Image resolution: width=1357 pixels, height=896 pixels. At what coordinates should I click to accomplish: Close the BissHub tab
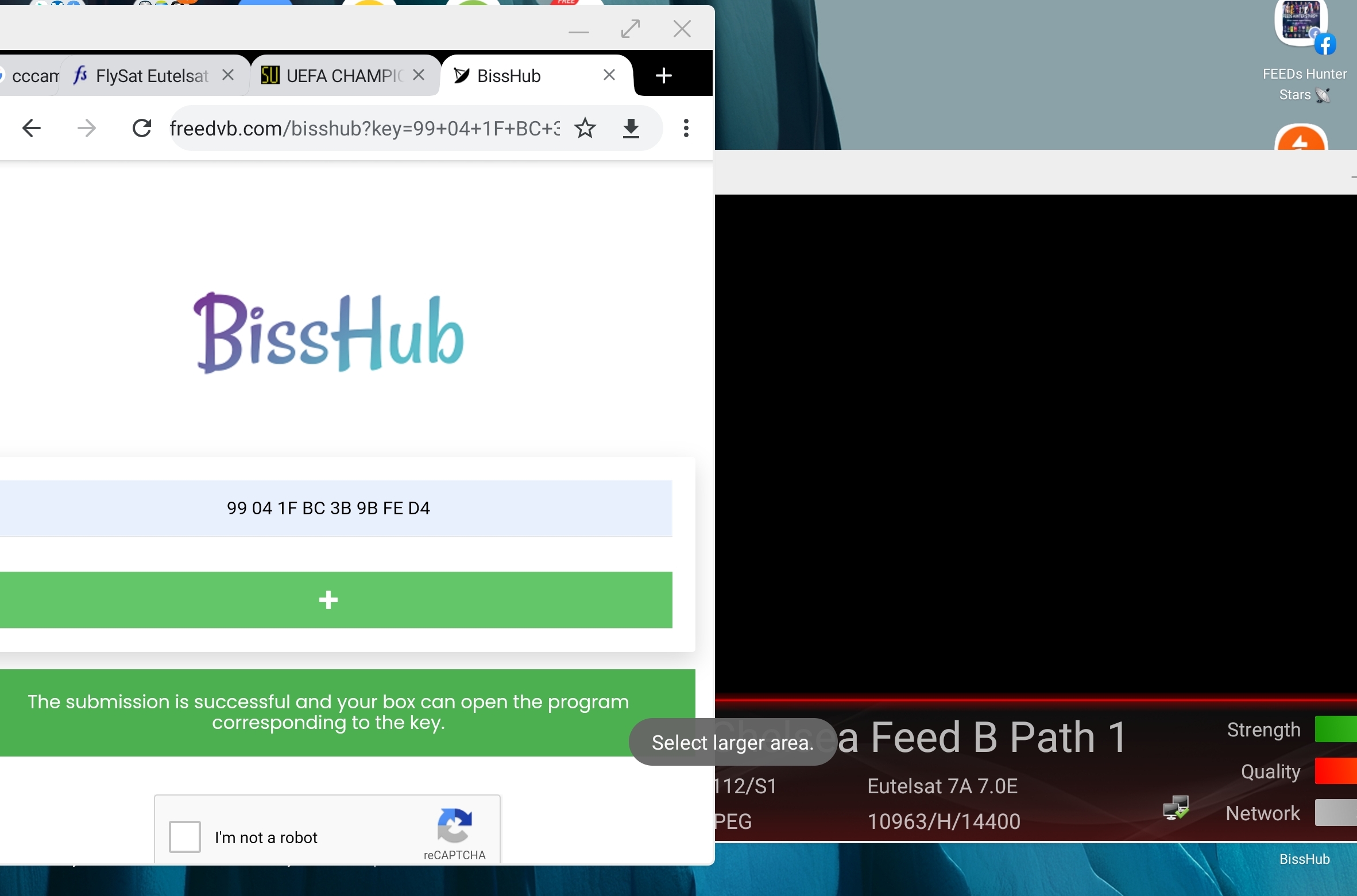609,75
